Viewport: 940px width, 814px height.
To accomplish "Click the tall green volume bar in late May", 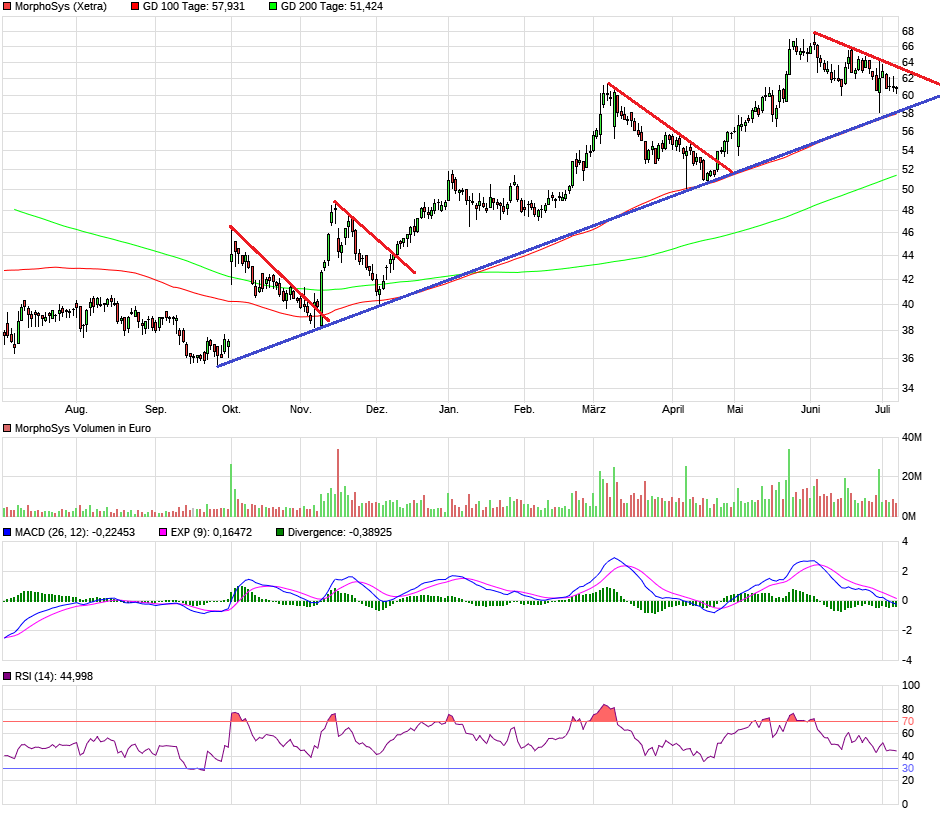I will click(x=789, y=483).
